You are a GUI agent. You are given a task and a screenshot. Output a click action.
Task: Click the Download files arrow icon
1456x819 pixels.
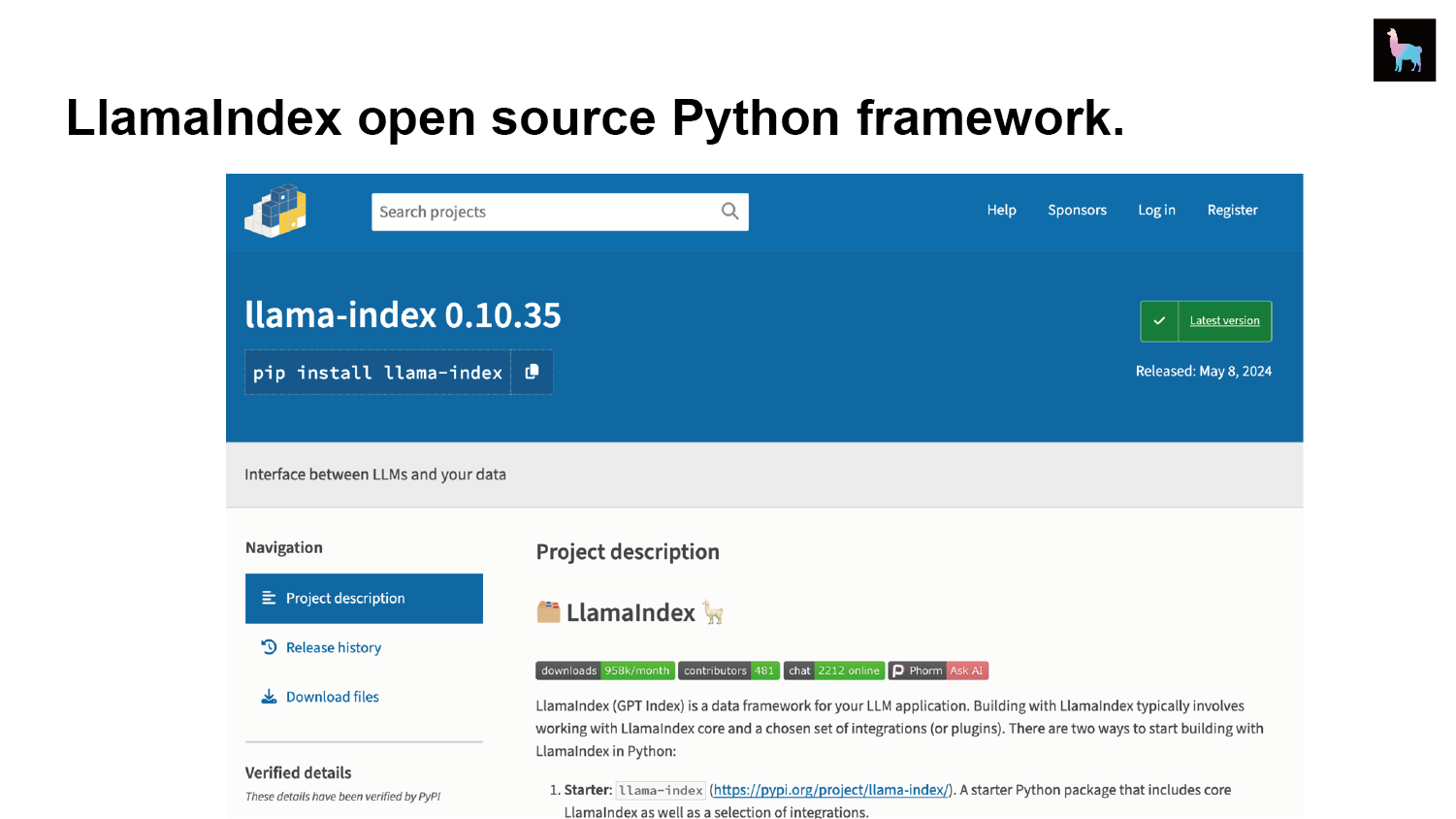coord(269,697)
